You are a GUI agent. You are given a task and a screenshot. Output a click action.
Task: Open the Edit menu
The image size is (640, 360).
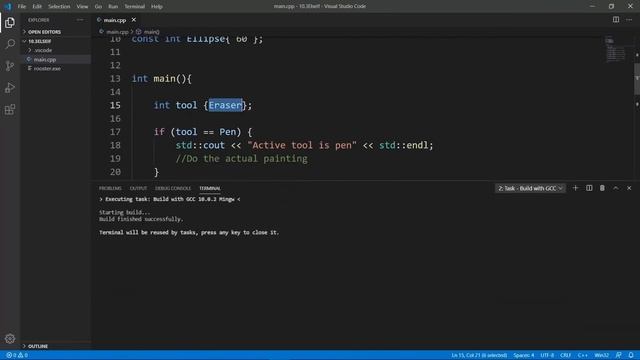click(37, 7)
